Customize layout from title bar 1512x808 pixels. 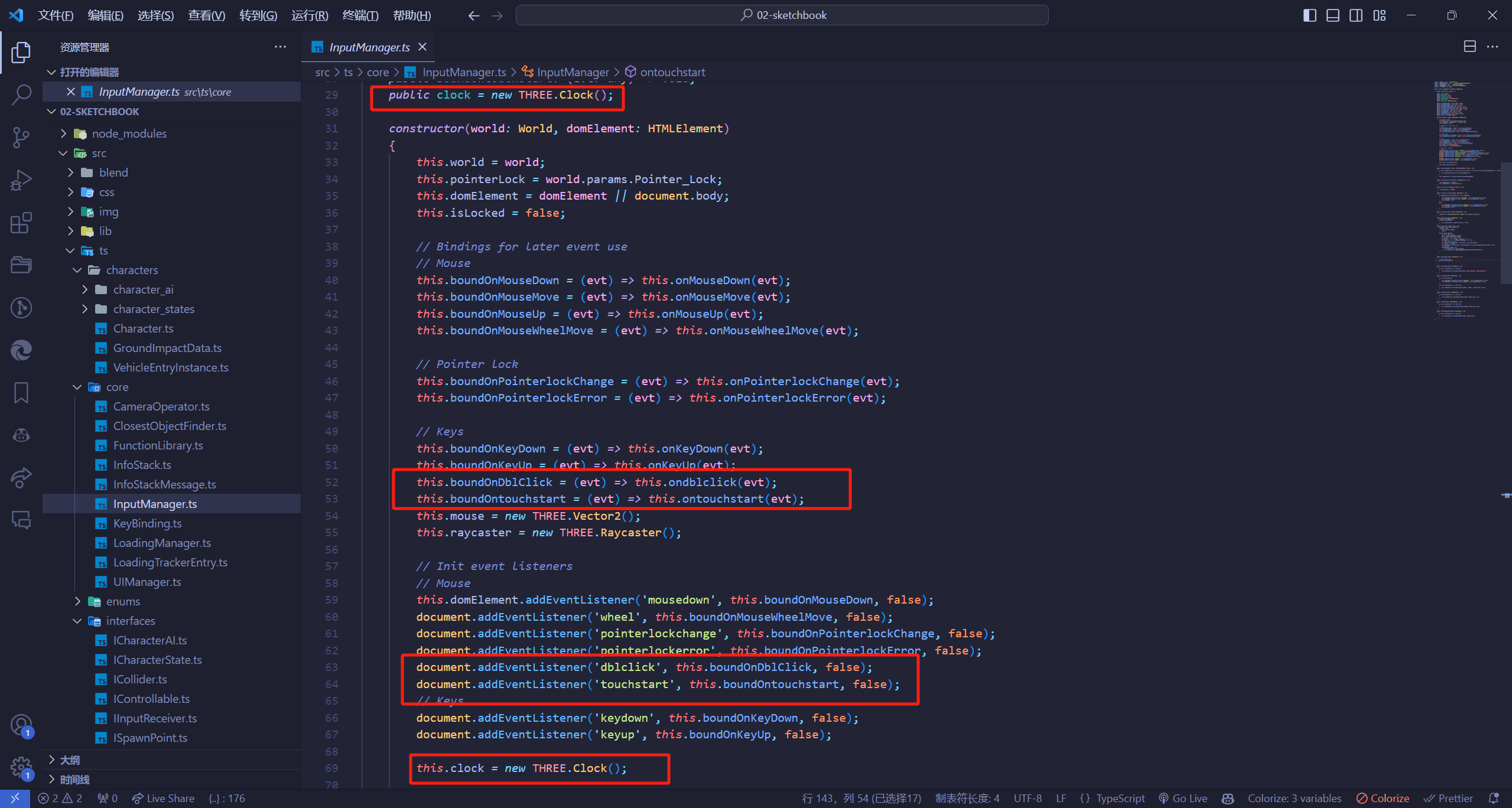pos(1379,15)
